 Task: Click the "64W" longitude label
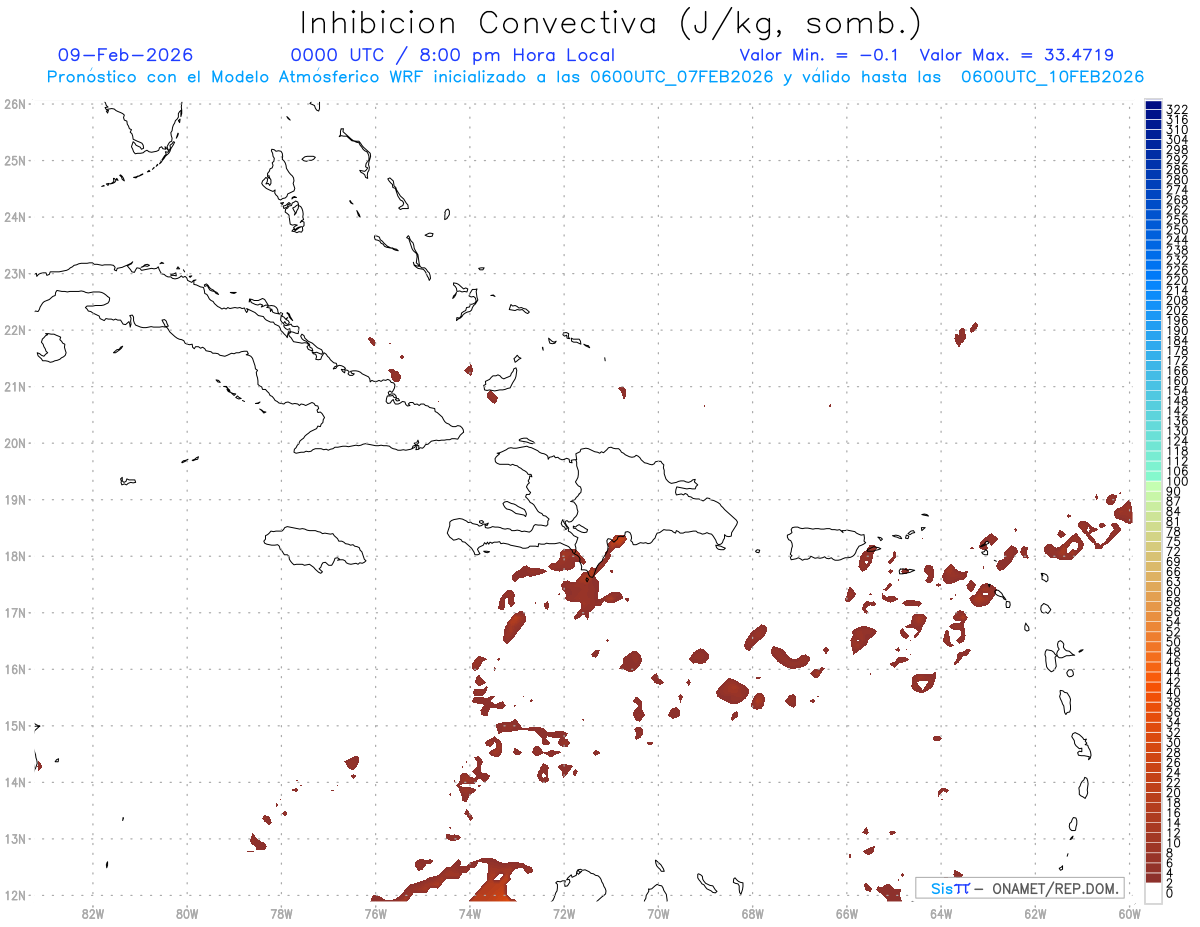[941, 912]
